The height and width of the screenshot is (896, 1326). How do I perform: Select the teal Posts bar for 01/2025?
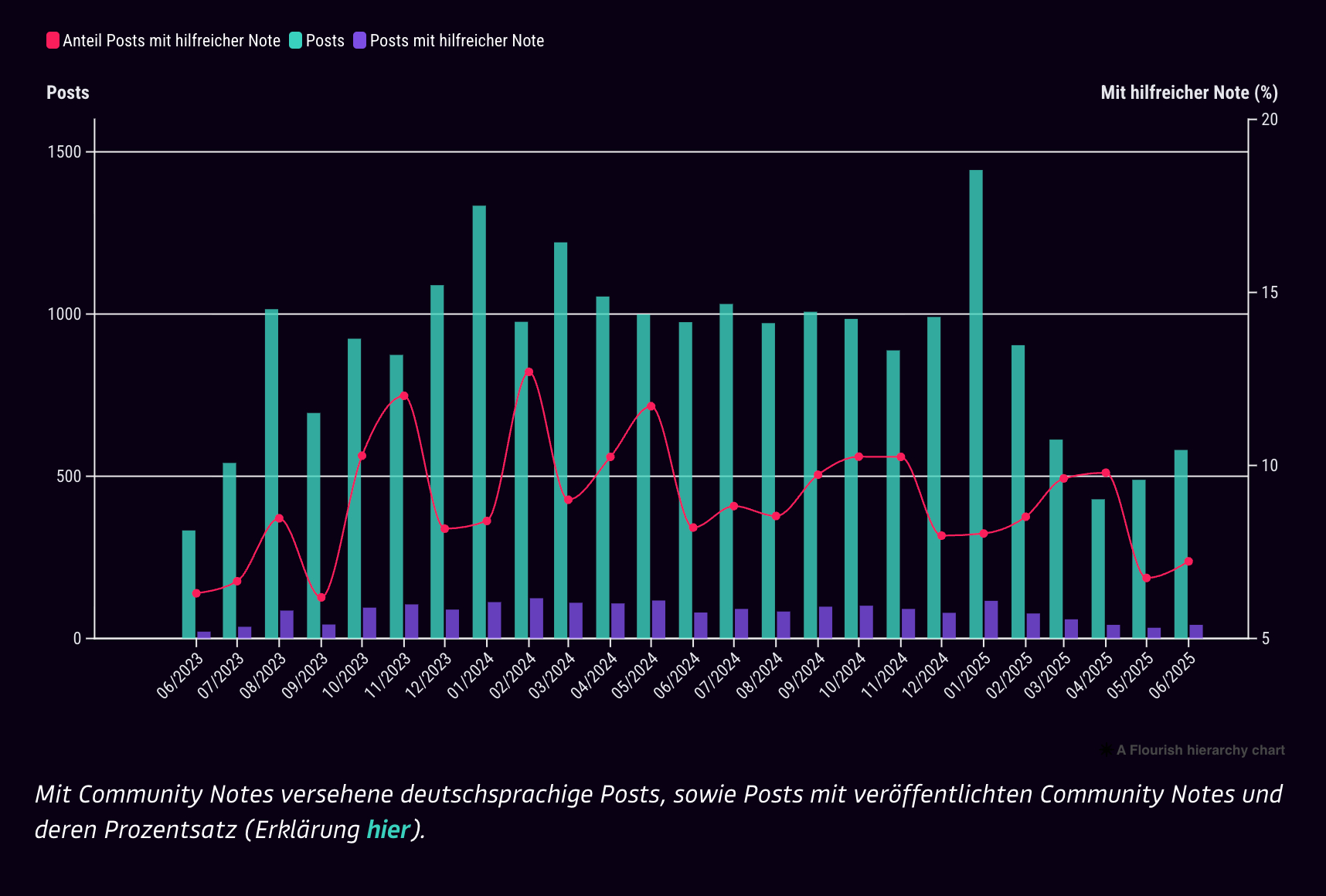pyautogui.click(x=976, y=402)
